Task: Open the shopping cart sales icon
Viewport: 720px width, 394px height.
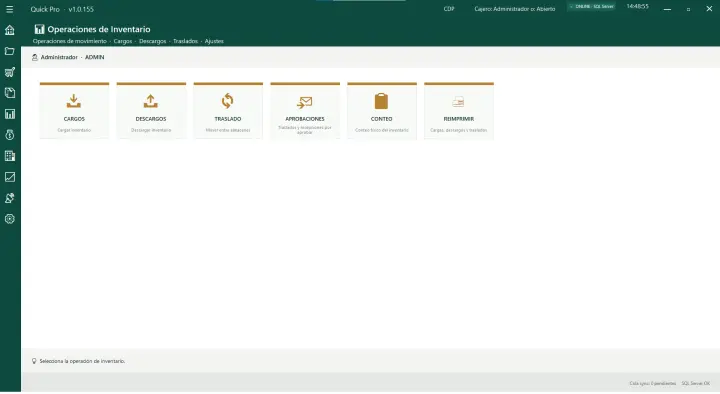Action: pyautogui.click(x=10, y=72)
